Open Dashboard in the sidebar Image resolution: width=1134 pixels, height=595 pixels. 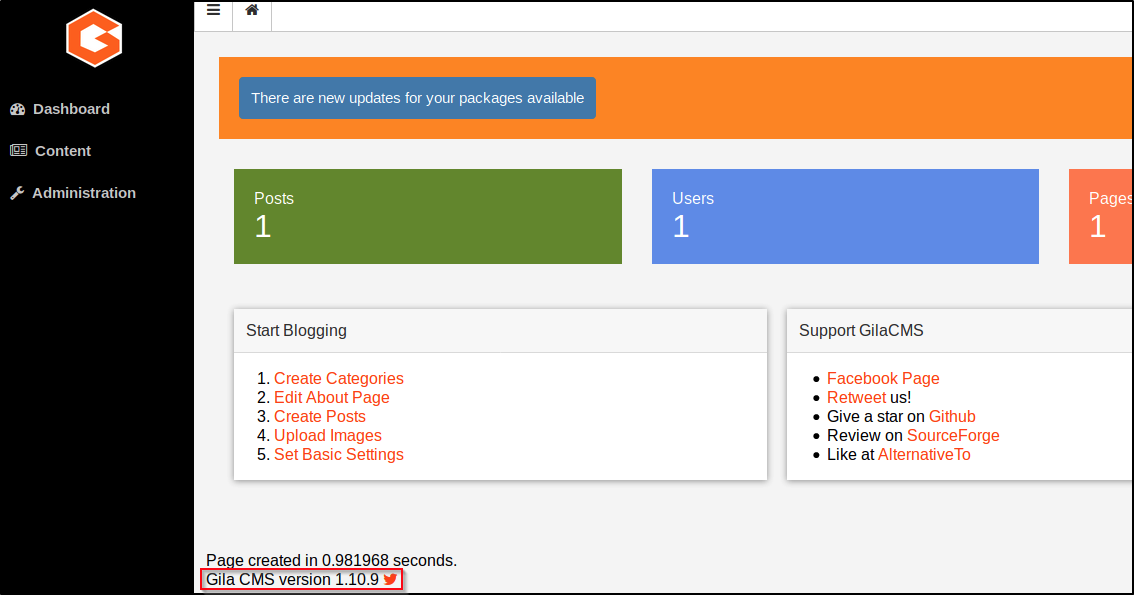click(72, 109)
